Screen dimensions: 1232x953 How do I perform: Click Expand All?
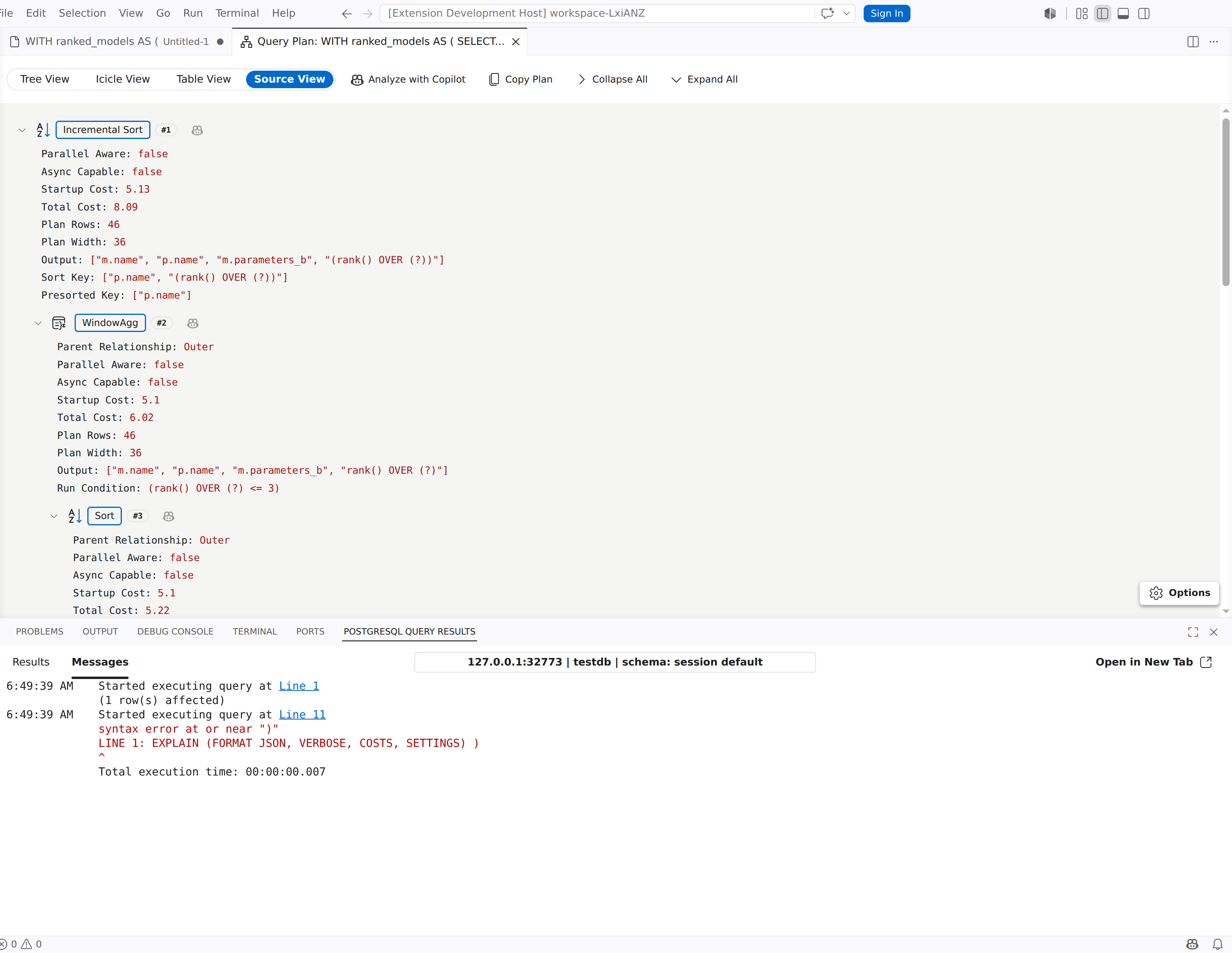click(x=705, y=79)
